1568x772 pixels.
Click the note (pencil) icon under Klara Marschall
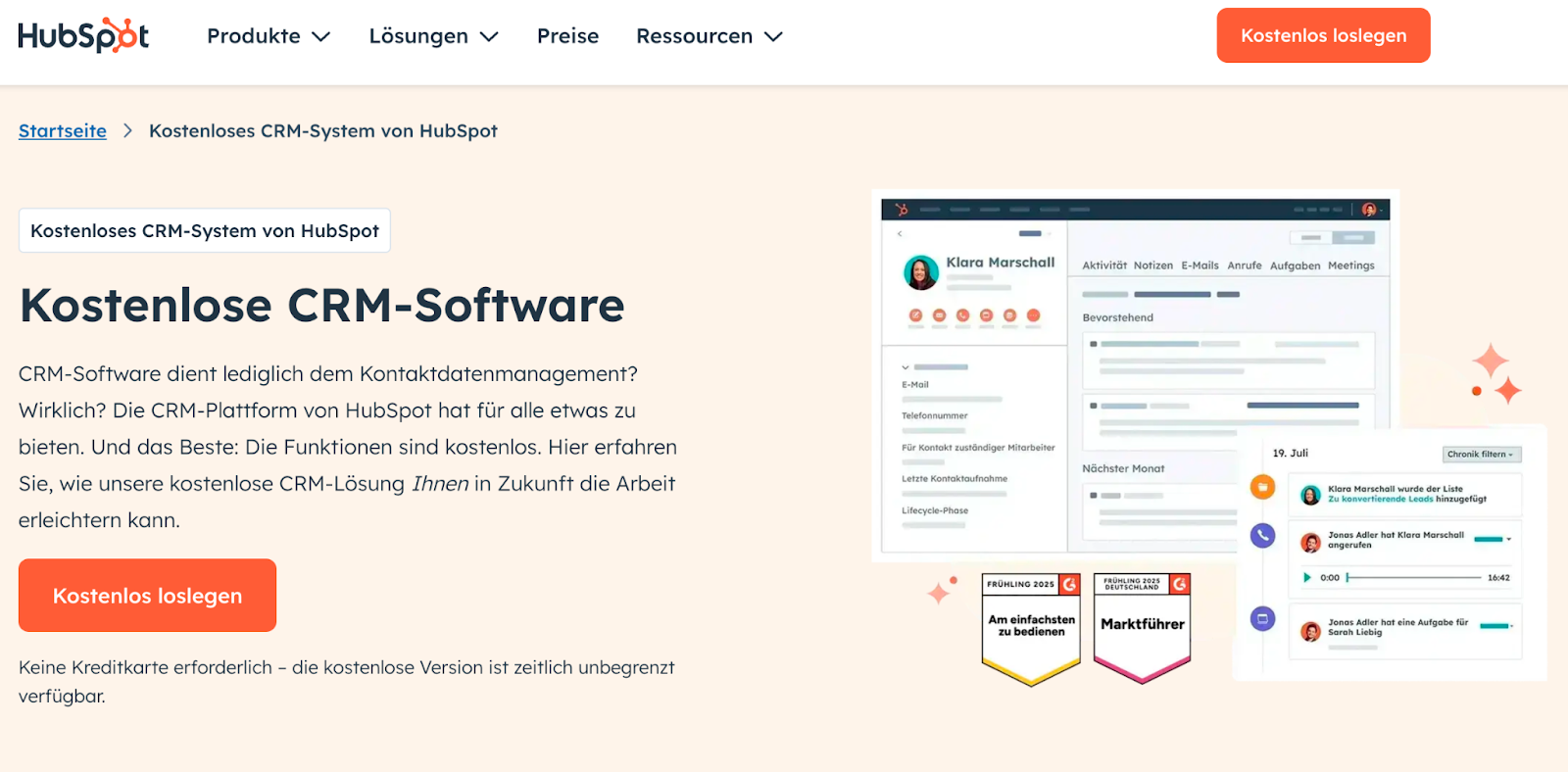click(915, 315)
